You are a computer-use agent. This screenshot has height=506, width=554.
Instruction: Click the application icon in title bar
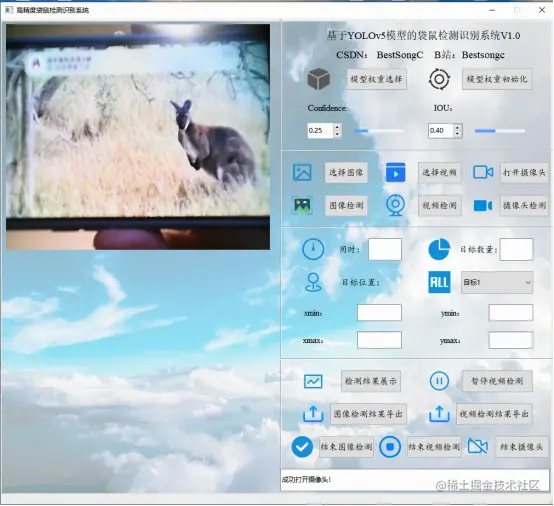coord(8,10)
